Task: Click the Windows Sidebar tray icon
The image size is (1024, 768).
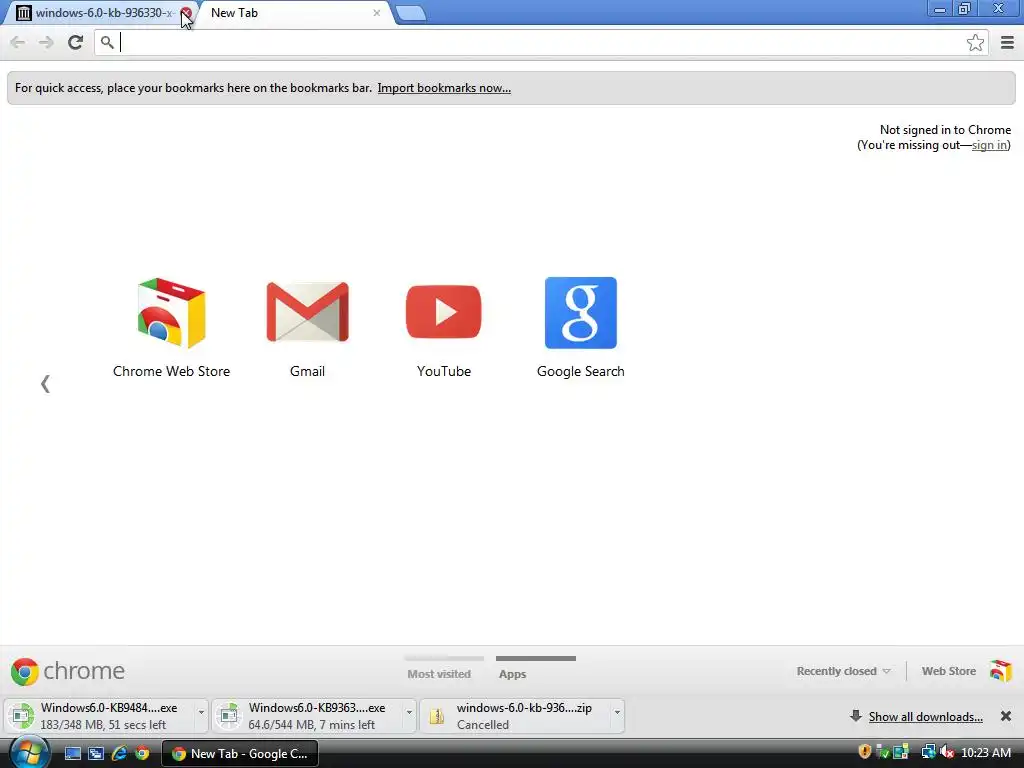Action: point(901,752)
